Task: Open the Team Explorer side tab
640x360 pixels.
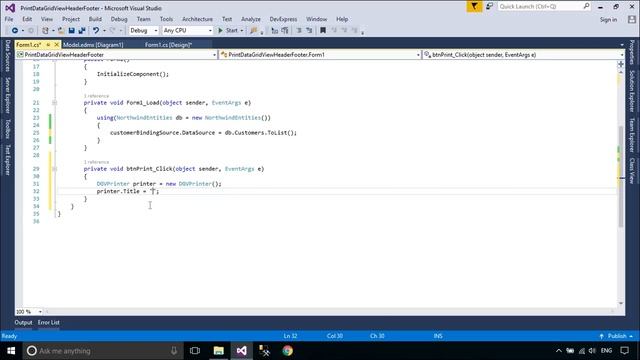Action: pos(632,135)
